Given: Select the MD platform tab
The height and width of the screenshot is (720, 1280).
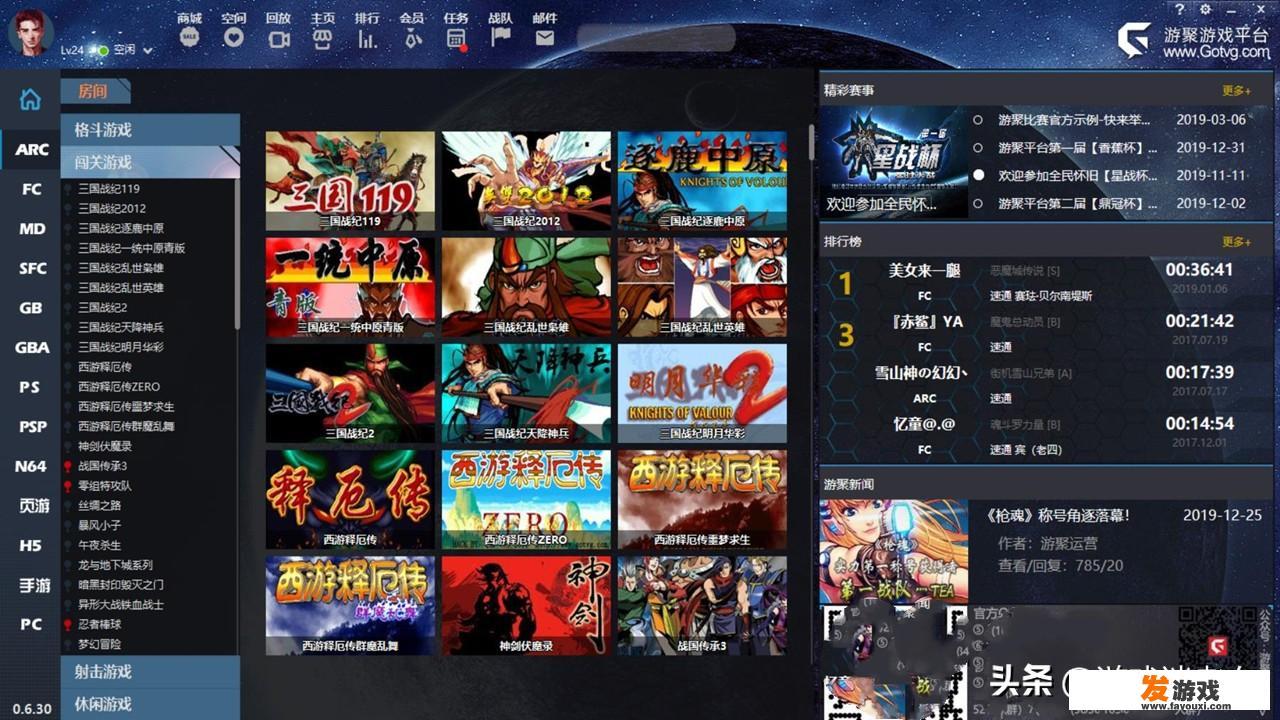Looking at the screenshot, I should pyautogui.click(x=32, y=229).
